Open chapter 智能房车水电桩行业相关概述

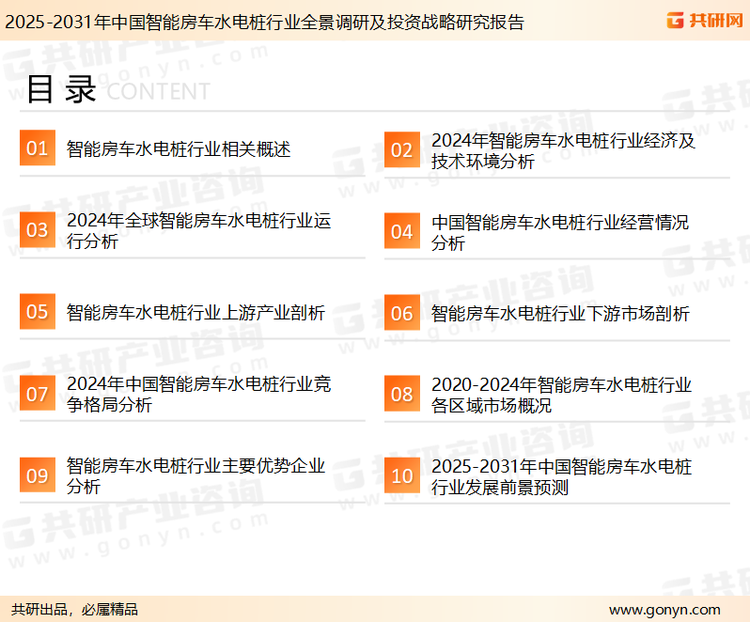pyautogui.click(x=178, y=149)
